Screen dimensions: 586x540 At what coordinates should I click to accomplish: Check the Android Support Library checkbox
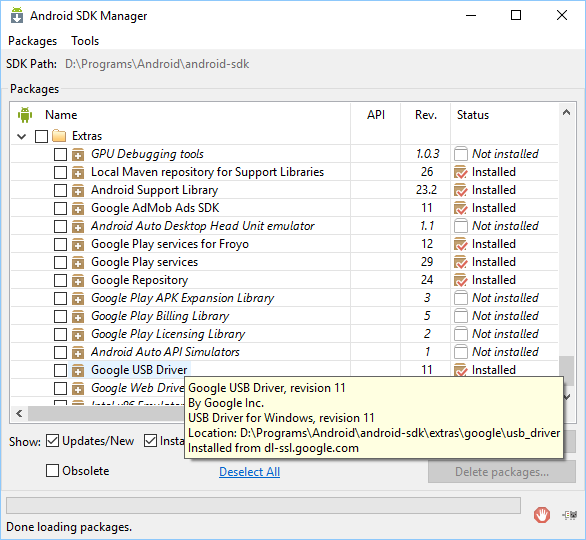(x=60, y=190)
